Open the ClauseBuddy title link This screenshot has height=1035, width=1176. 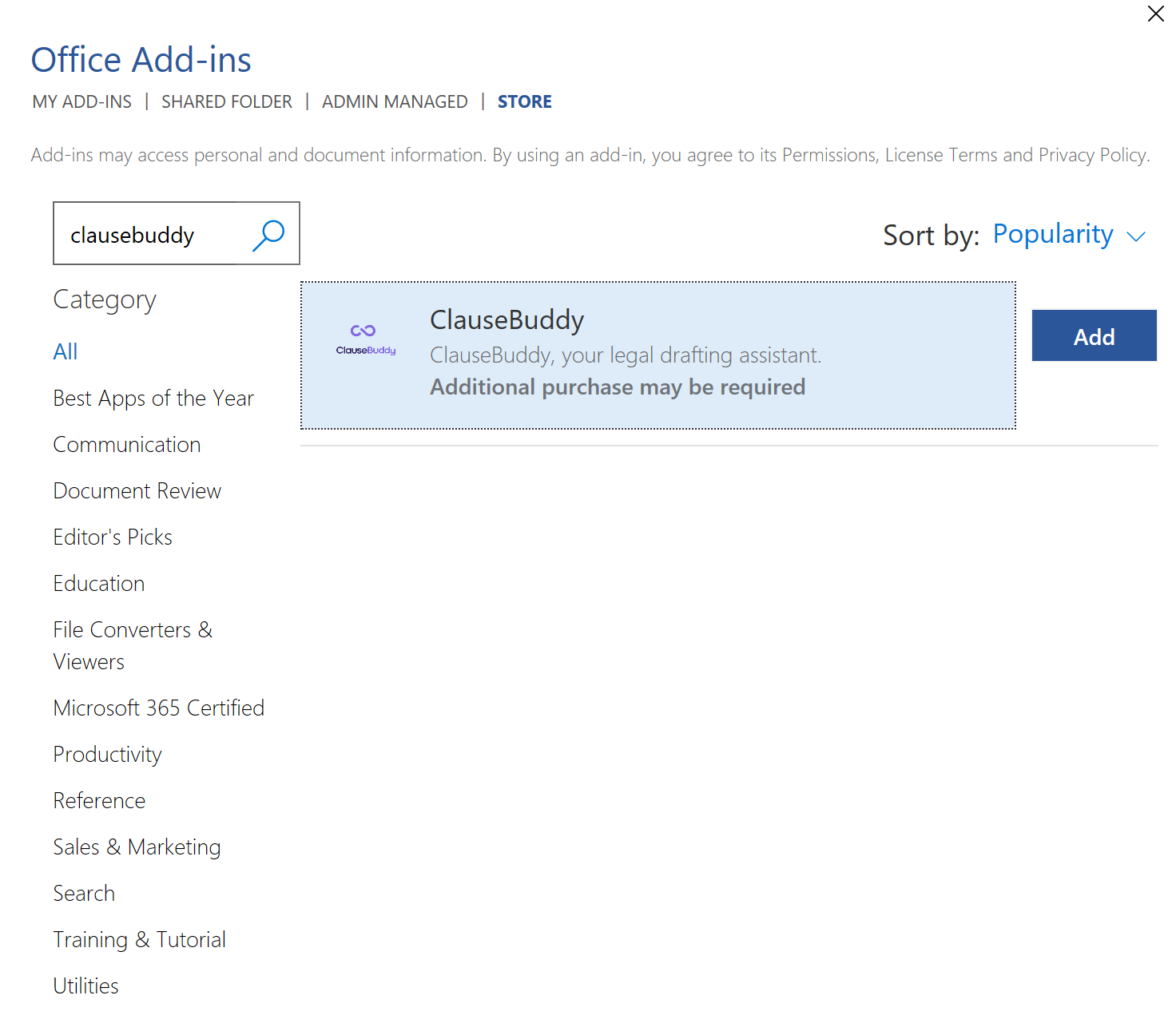click(507, 320)
